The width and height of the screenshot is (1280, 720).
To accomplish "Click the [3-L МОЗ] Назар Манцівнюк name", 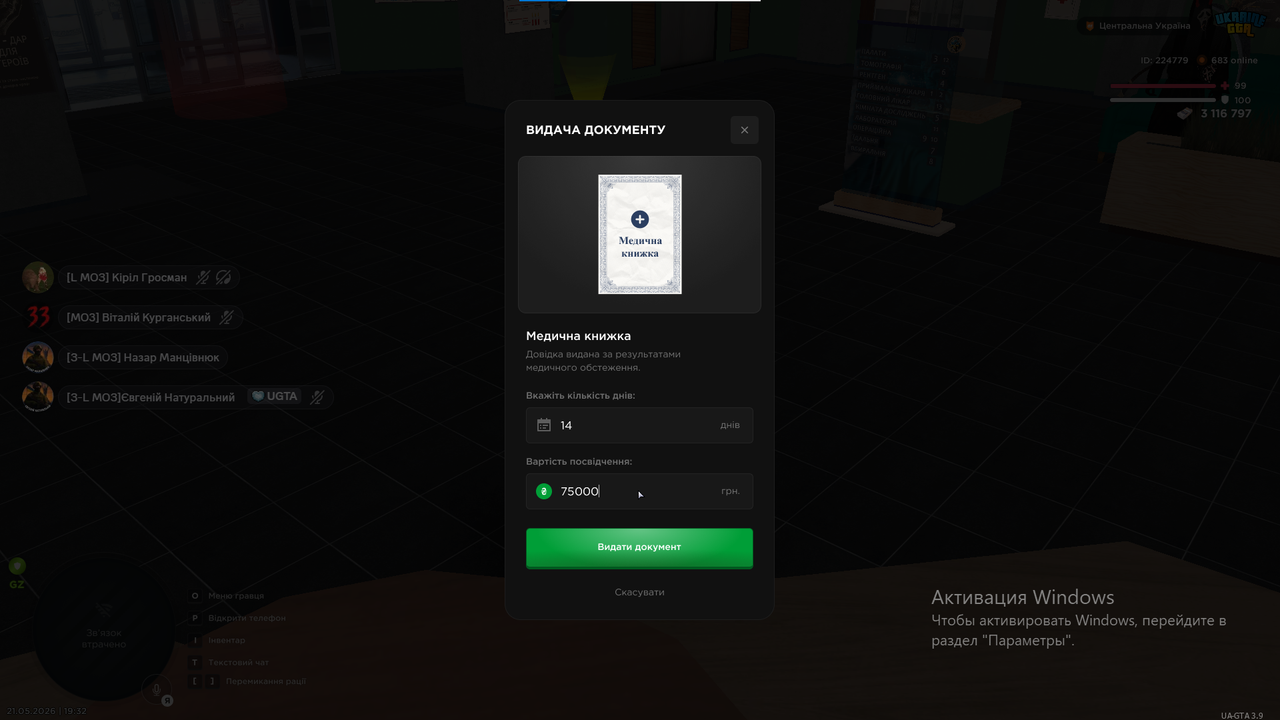I will coord(143,357).
